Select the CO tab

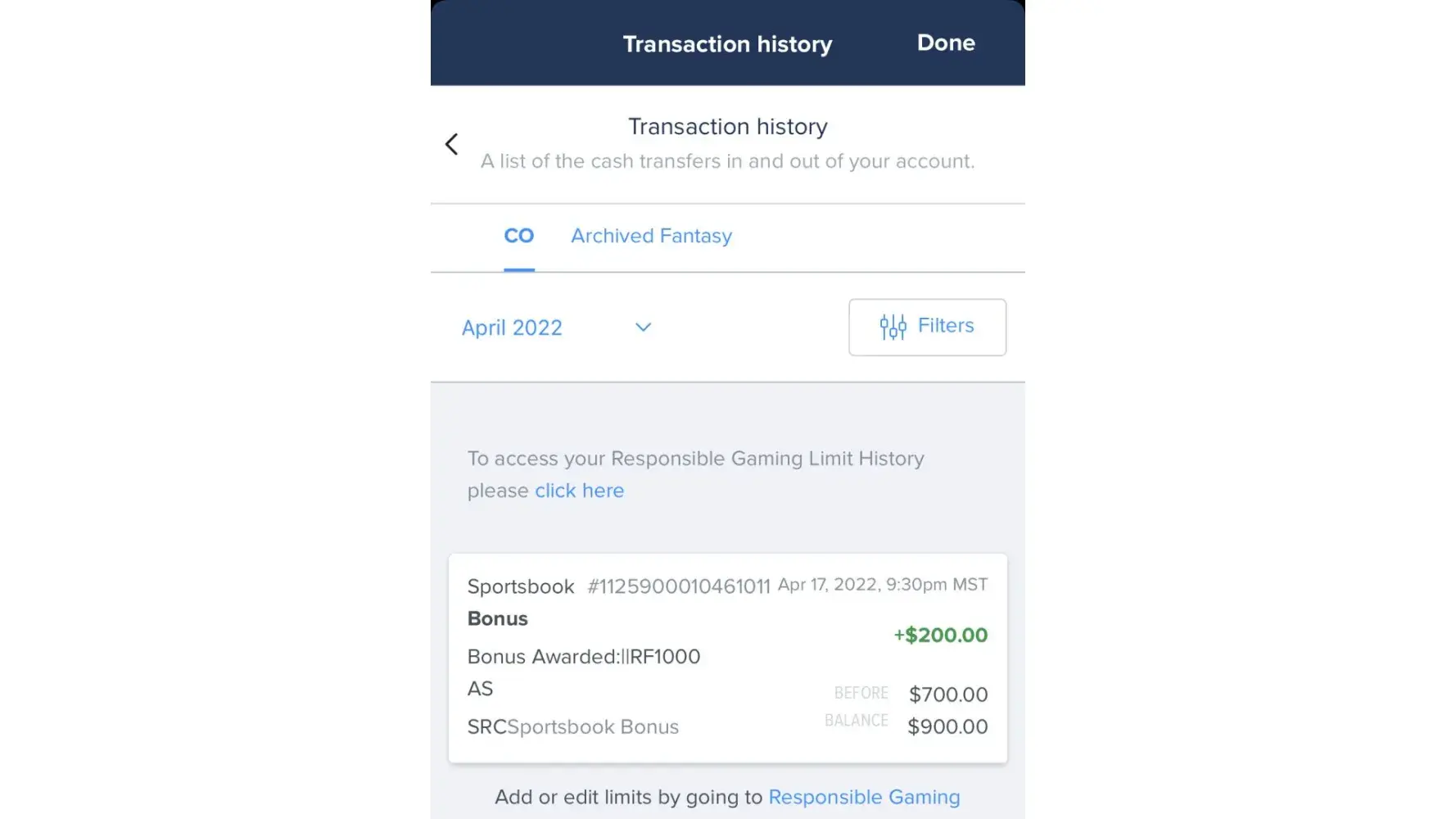pos(518,236)
